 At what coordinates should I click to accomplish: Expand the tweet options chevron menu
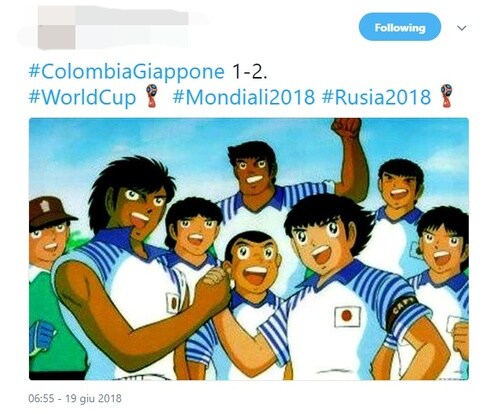(462, 28)
